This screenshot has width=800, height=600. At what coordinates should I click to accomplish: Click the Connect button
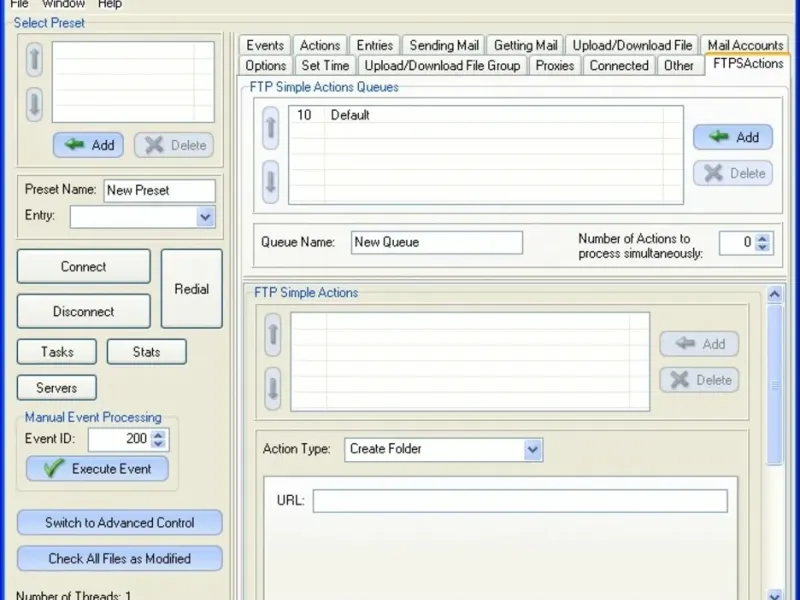point(84,266)
